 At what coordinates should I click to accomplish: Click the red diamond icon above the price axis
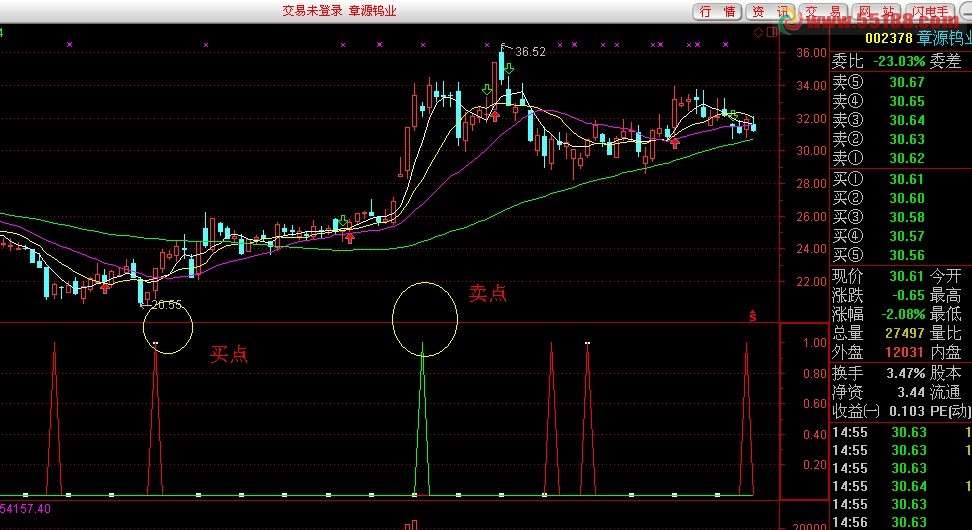click(x=758, y=32)
